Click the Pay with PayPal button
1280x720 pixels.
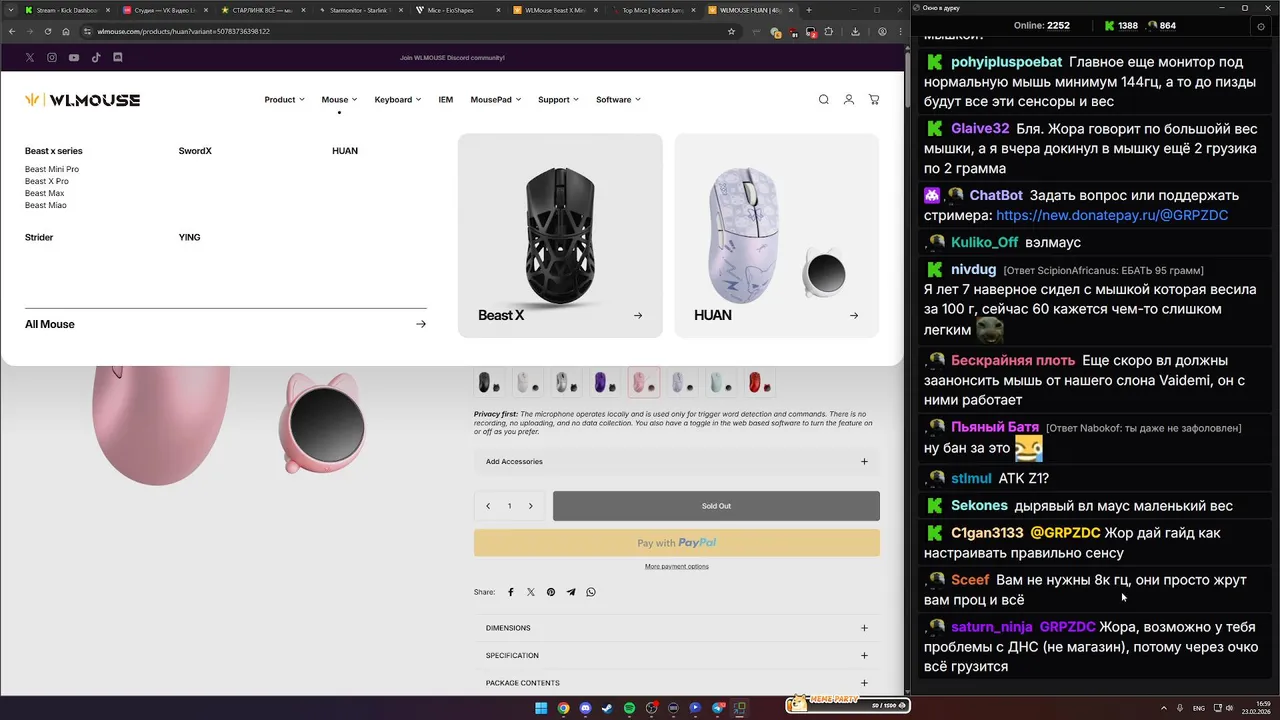pyautogui.click(x=677, y=543)
